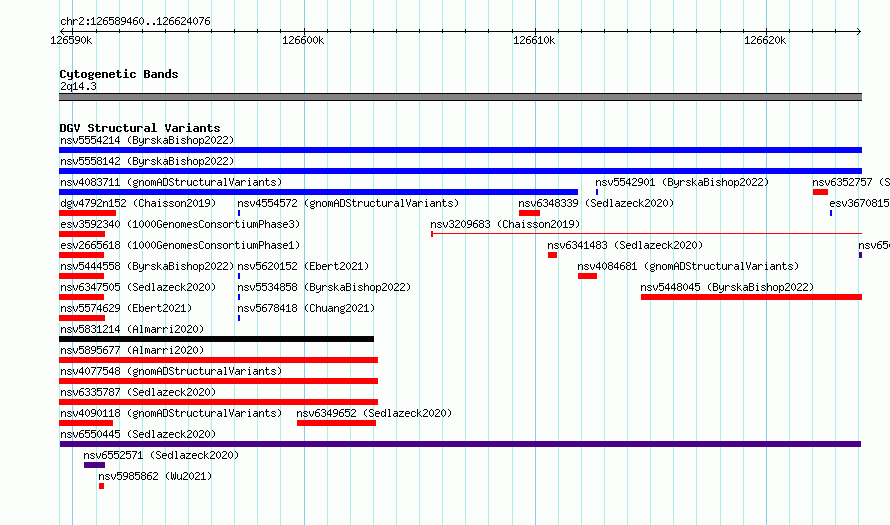Click the blue bar under nsv5558142
Viewport: 890px width, 525px height.
coord(460,171)
